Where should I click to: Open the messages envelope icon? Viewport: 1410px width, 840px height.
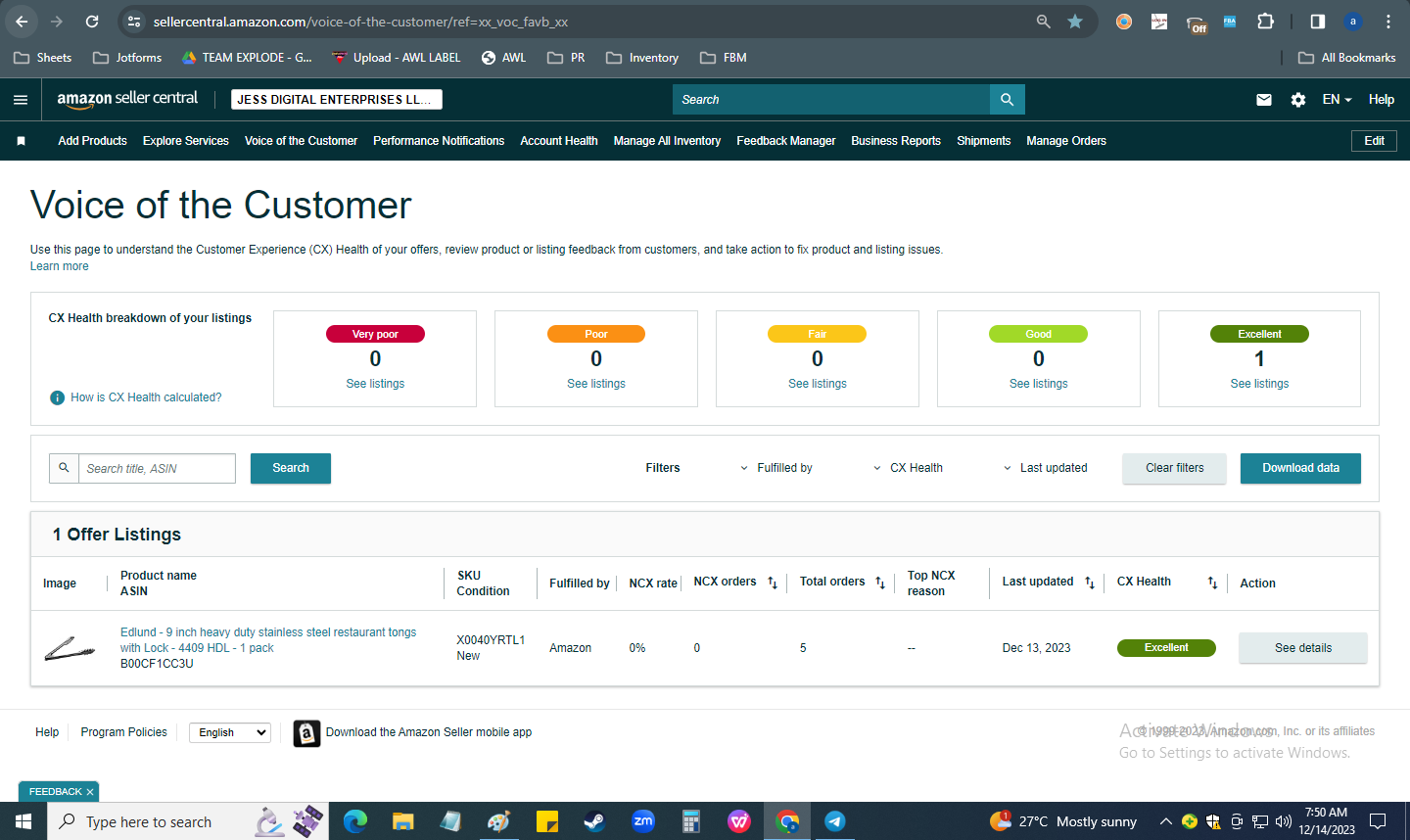(x=1264, y=100)
